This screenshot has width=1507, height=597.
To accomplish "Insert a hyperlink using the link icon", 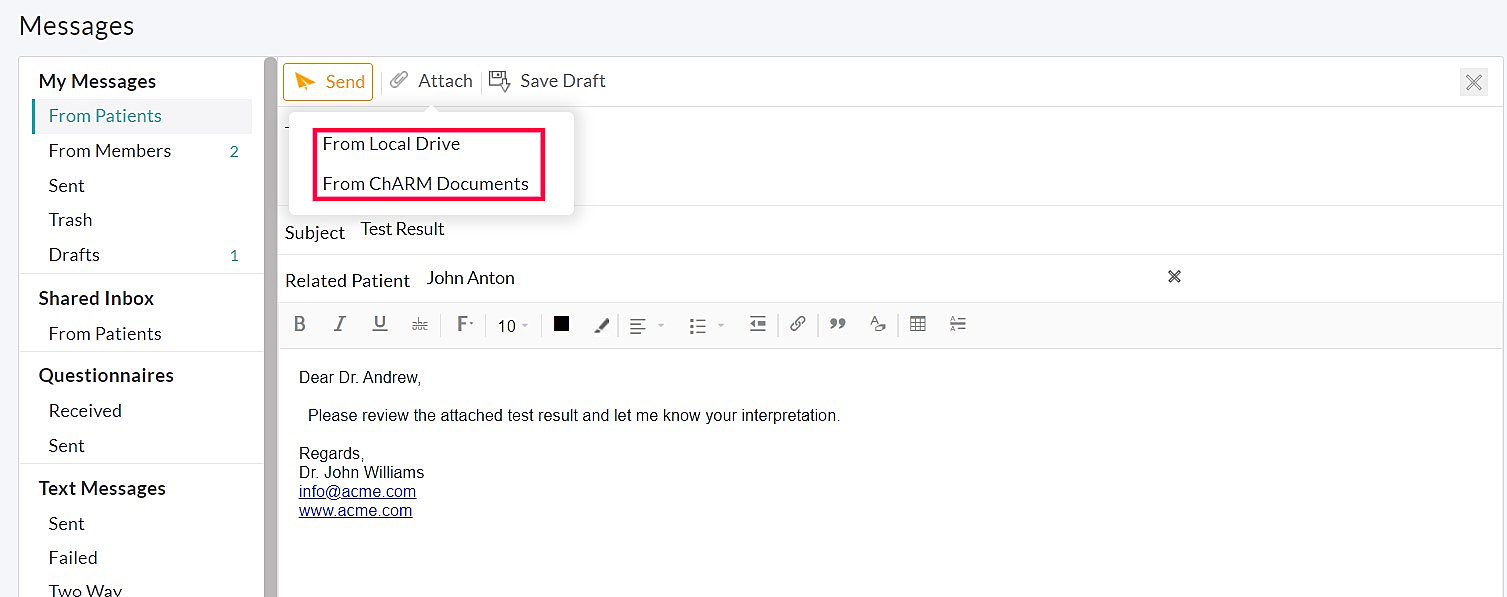I will (797, 324).
